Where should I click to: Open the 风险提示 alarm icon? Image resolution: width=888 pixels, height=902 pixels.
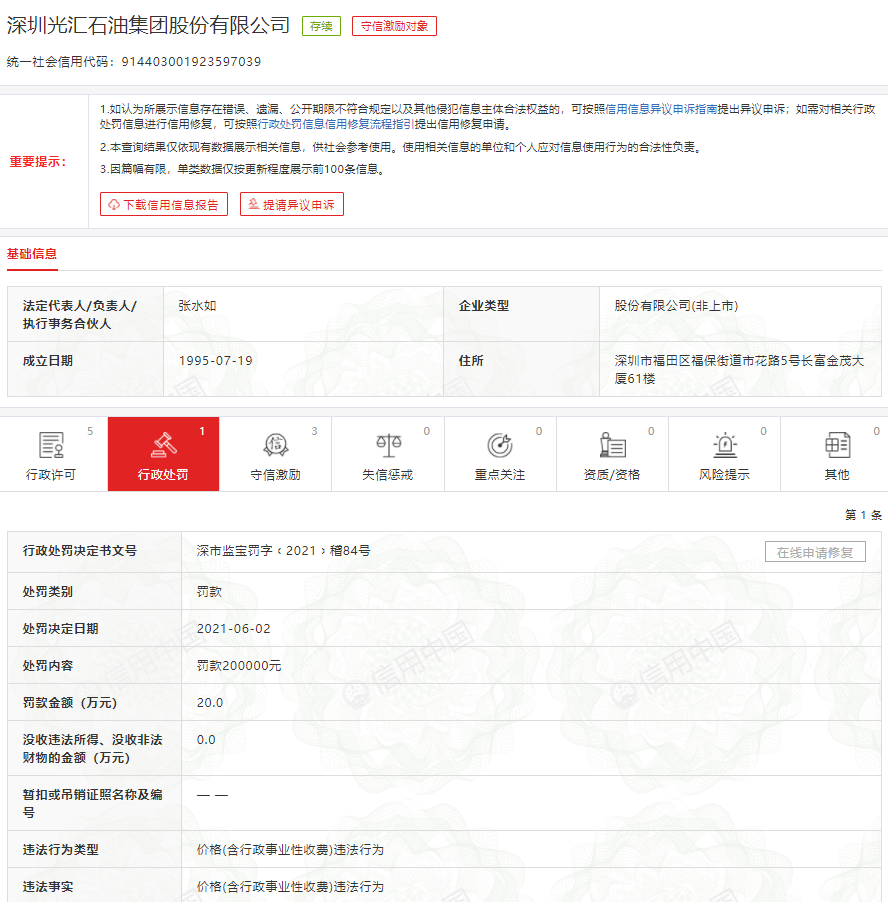pyautogui.click(x=724, y=444)
